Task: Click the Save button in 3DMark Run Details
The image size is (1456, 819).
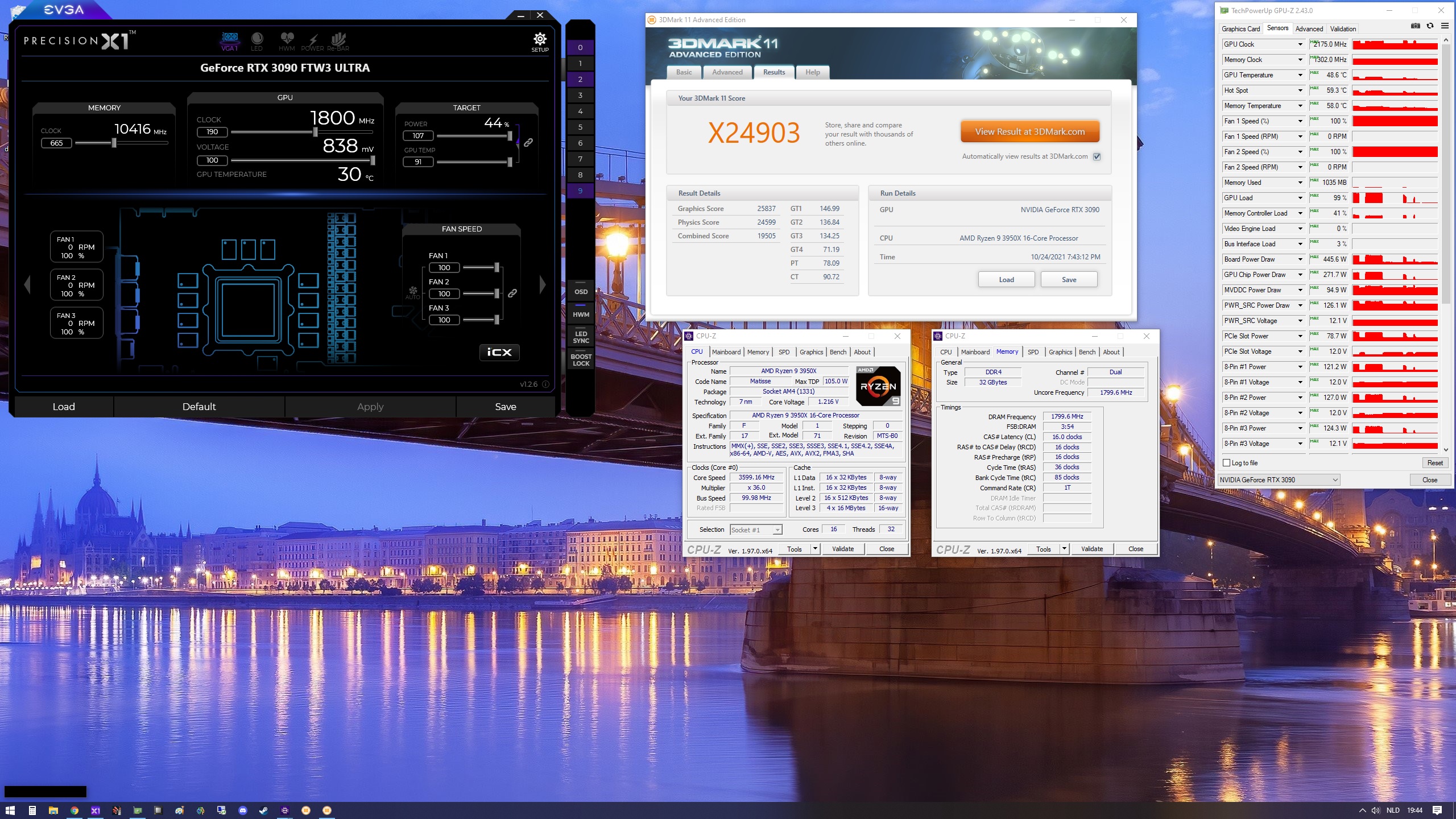Action: pyautogui.click(x=1069, y=280)
